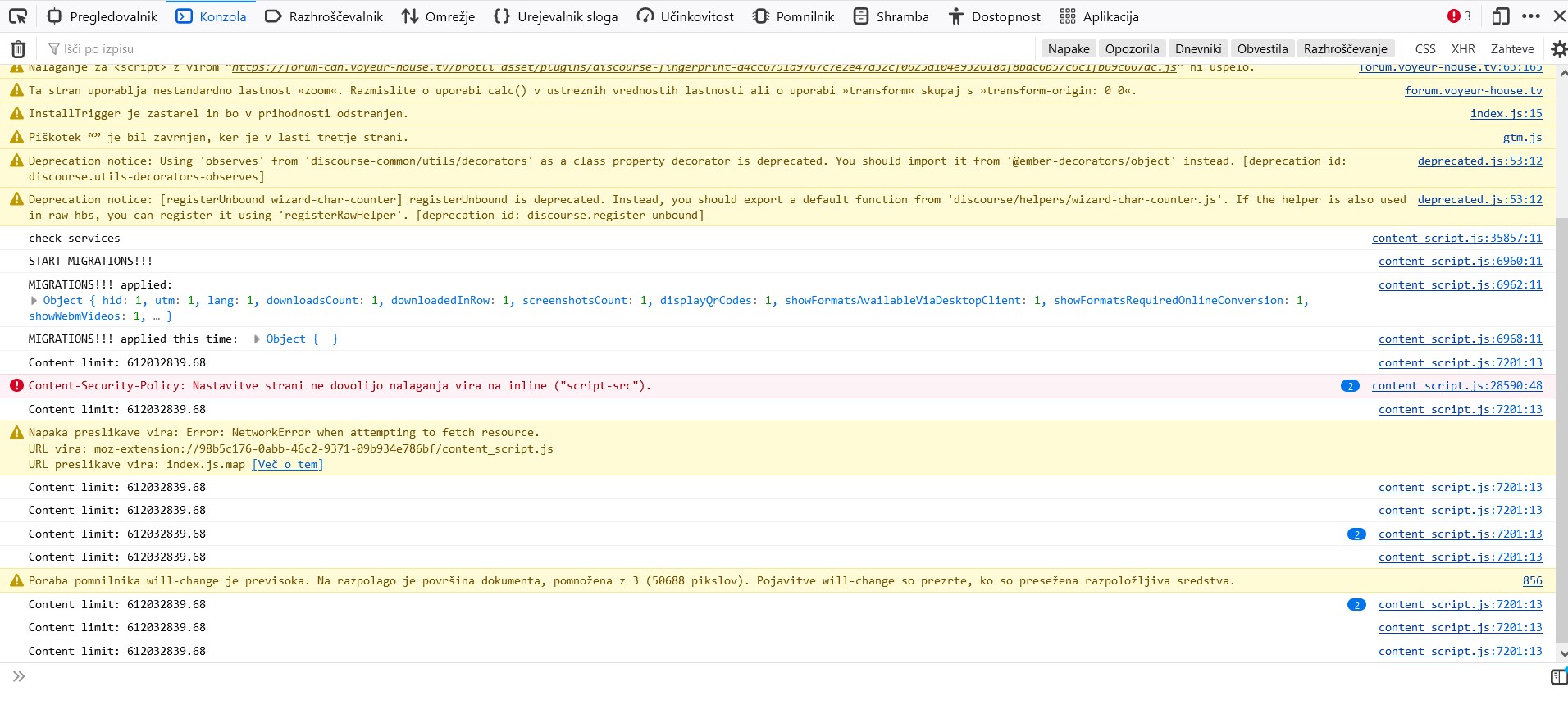Toggle responsive design mode icon
Screen dimensions: 1568x705
pyautogui.click(x=1501, y=16)
